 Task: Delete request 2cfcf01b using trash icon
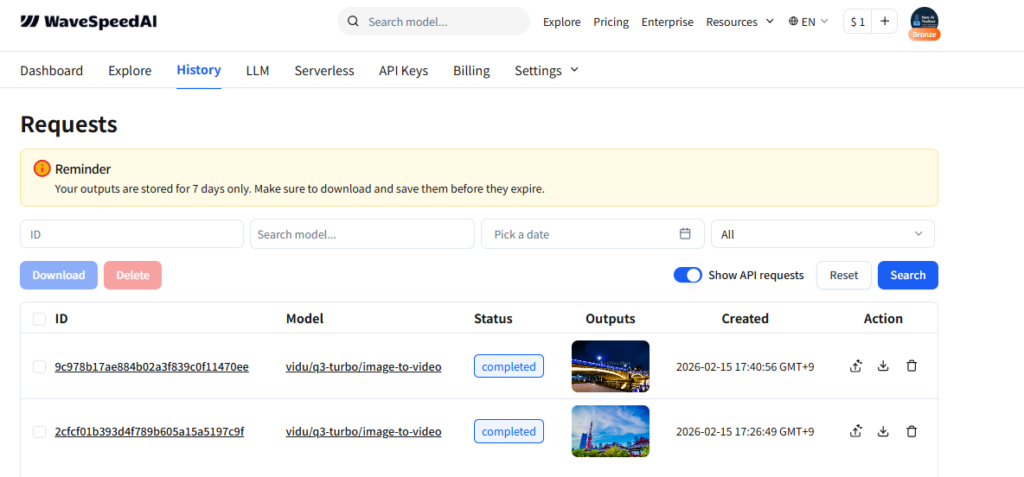pyautogui.click(x=911, y=431)
